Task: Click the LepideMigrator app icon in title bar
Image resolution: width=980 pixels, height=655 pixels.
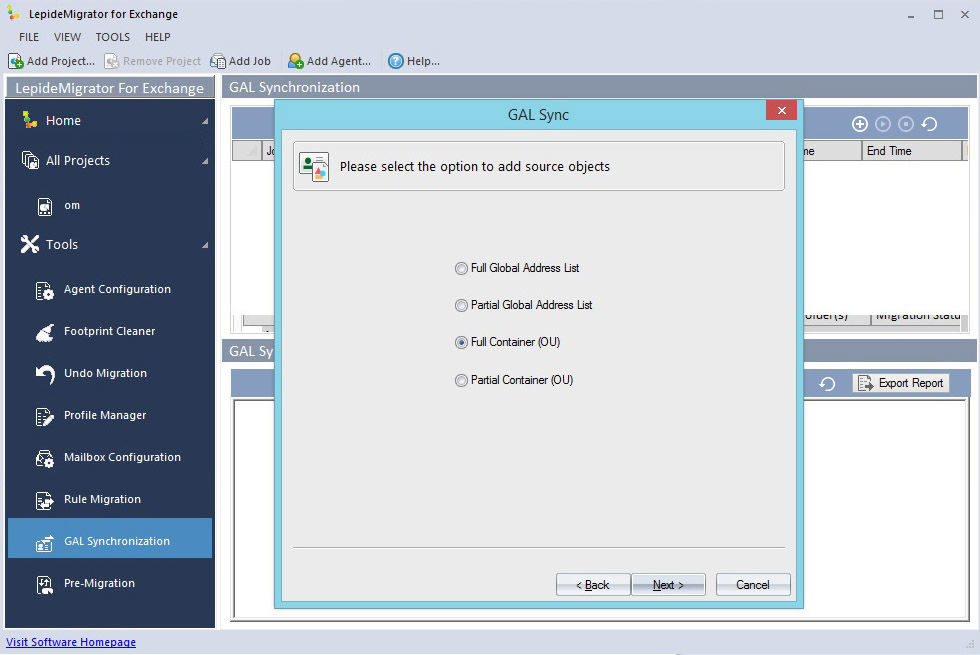Action: point(13,12)
